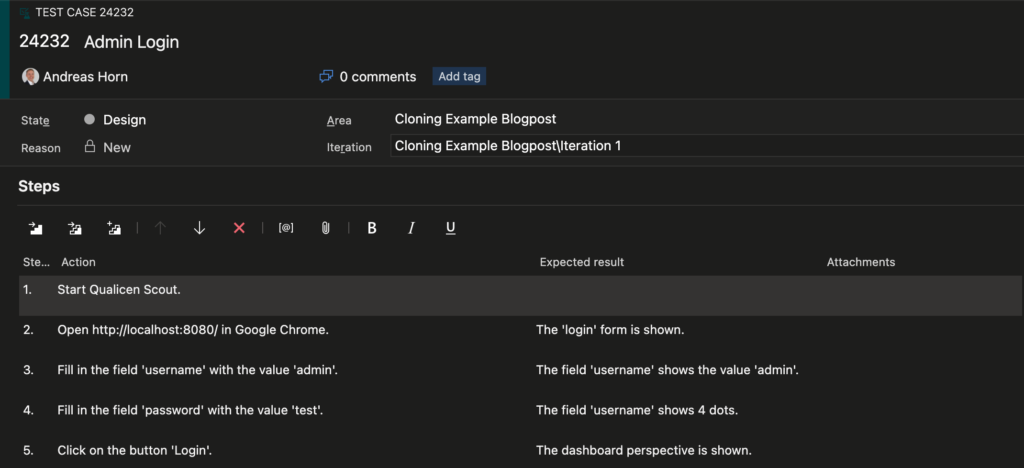Open the State field showing Design
Image resolution: width=1024 pixels, height=468 pixels.
coord(124,120)
